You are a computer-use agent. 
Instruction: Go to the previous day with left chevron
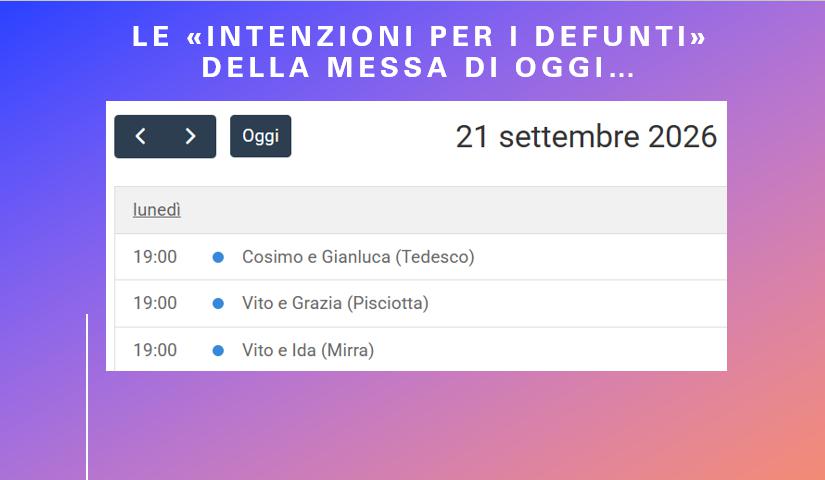coord(140,136)
